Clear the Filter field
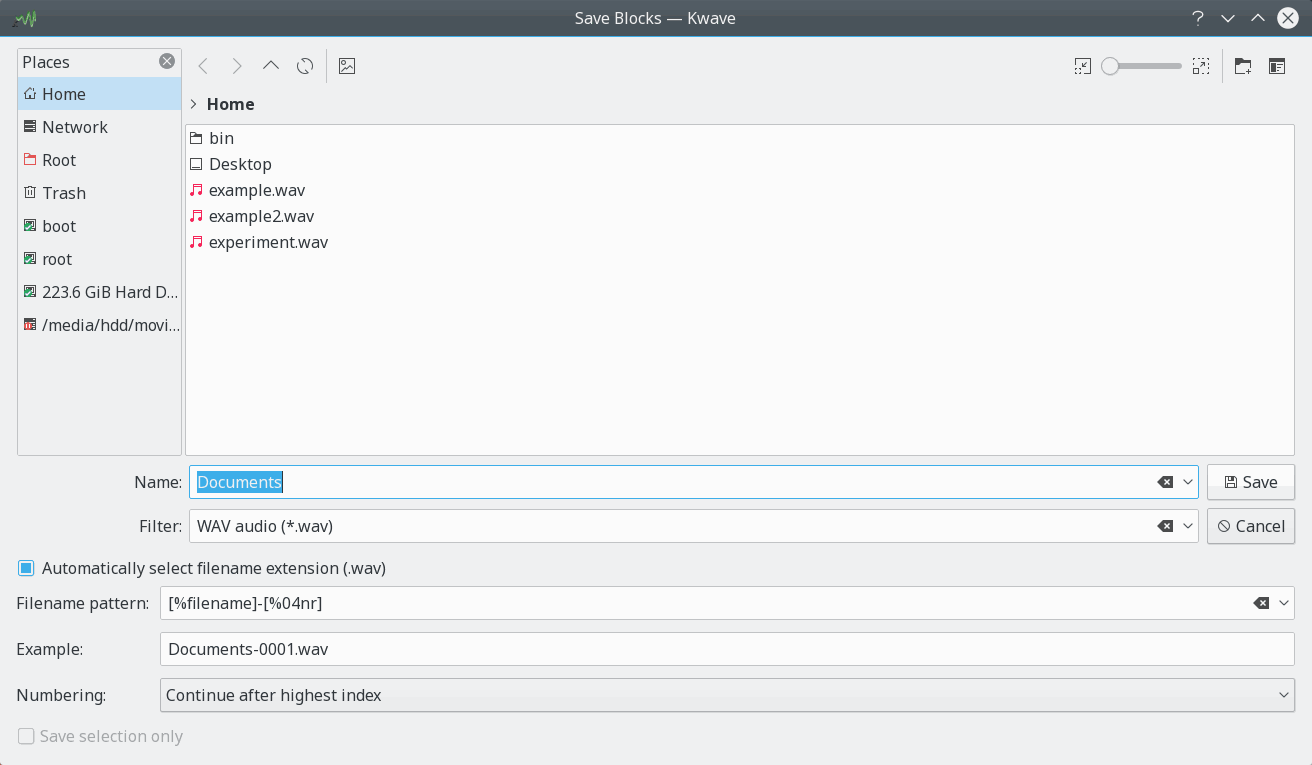The image size is (1312, 765). click(1165, 526)
